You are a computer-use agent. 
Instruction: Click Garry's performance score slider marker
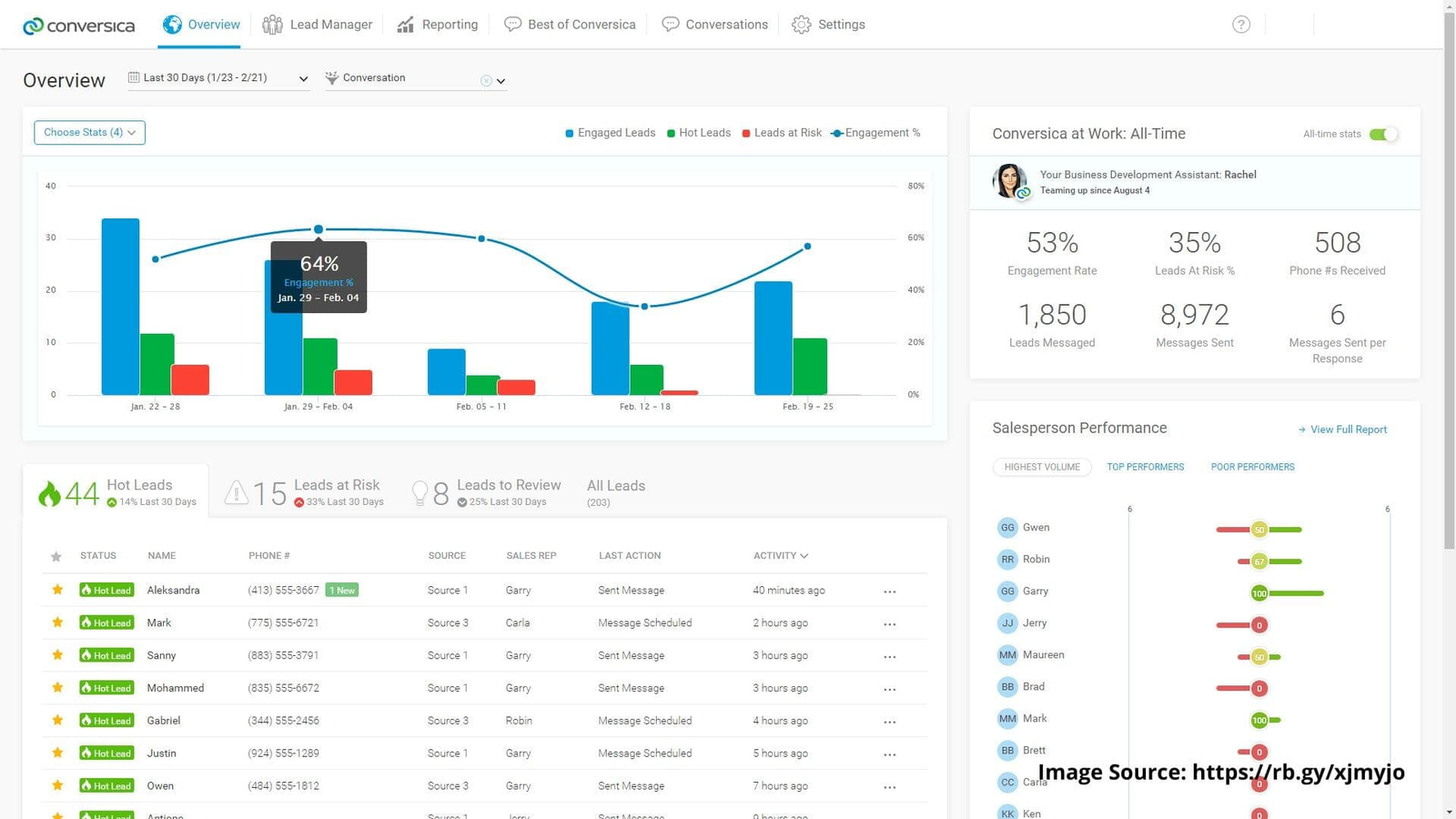[1259, 593]
